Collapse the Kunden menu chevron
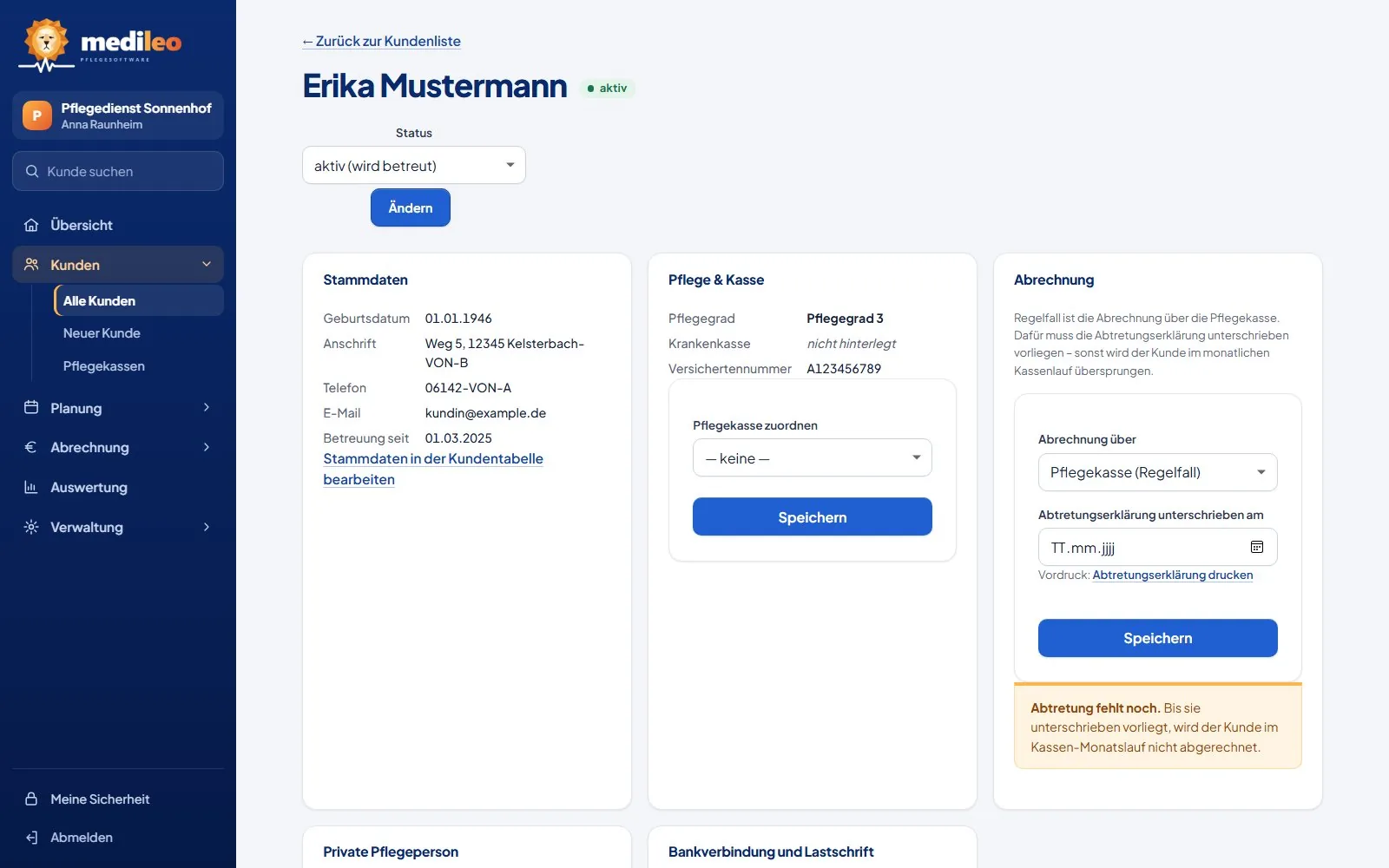Image resolution: width=1389 pixels, height=868 pixels. click(x=207, y=265)
